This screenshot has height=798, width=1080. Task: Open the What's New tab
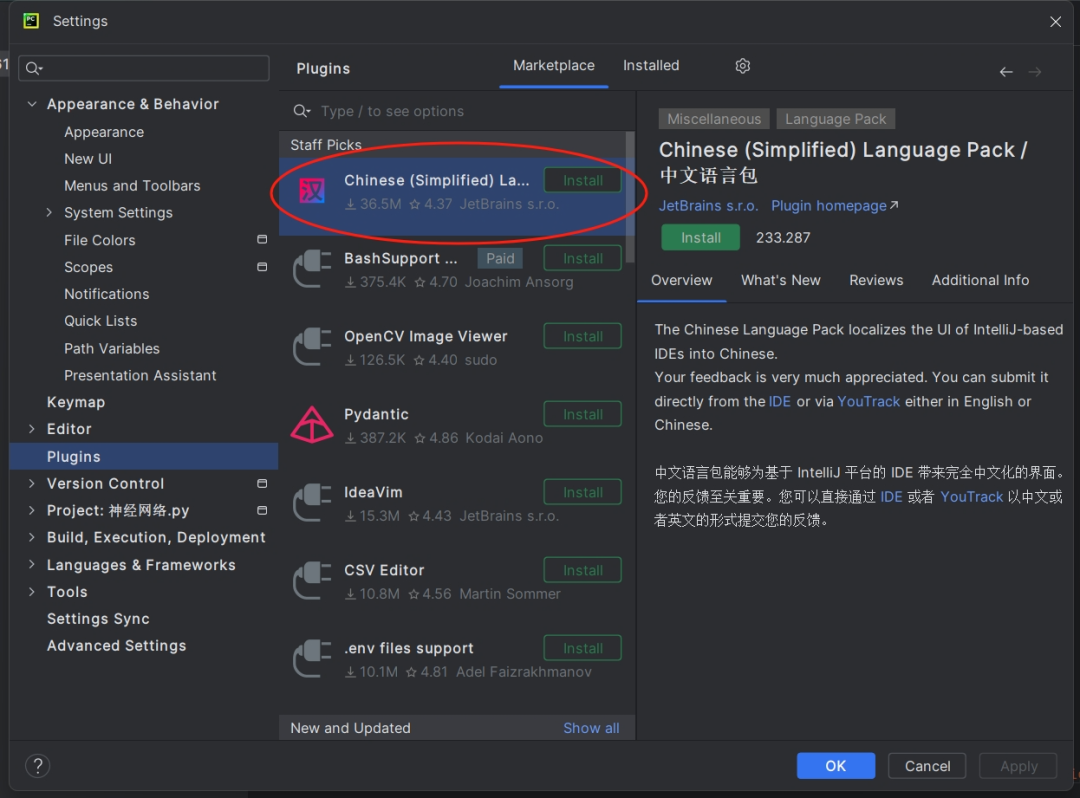click(x=780, y=280)
